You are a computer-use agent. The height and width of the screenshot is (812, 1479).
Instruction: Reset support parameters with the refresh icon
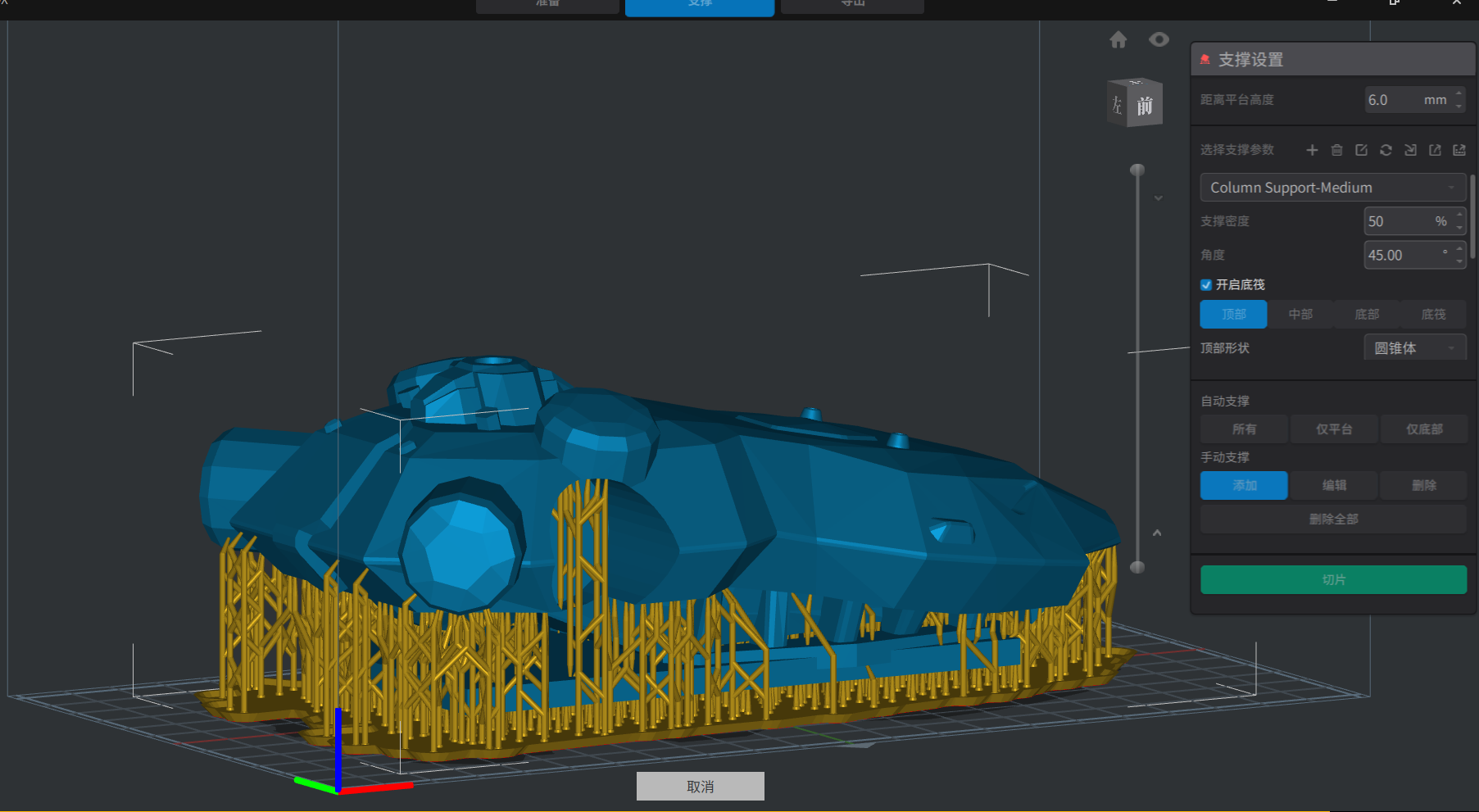[1386, 150]
